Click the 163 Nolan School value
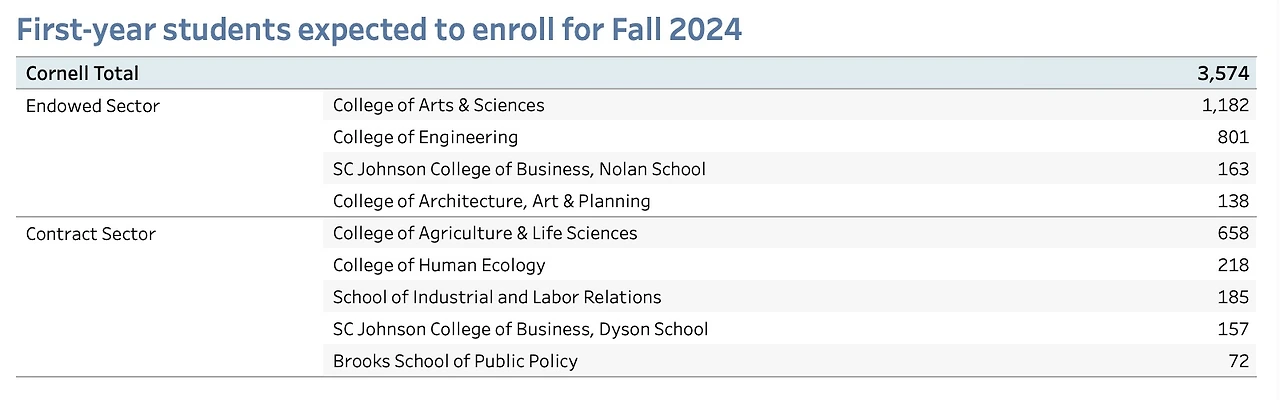1280x400 pixels. [1232, 169]
